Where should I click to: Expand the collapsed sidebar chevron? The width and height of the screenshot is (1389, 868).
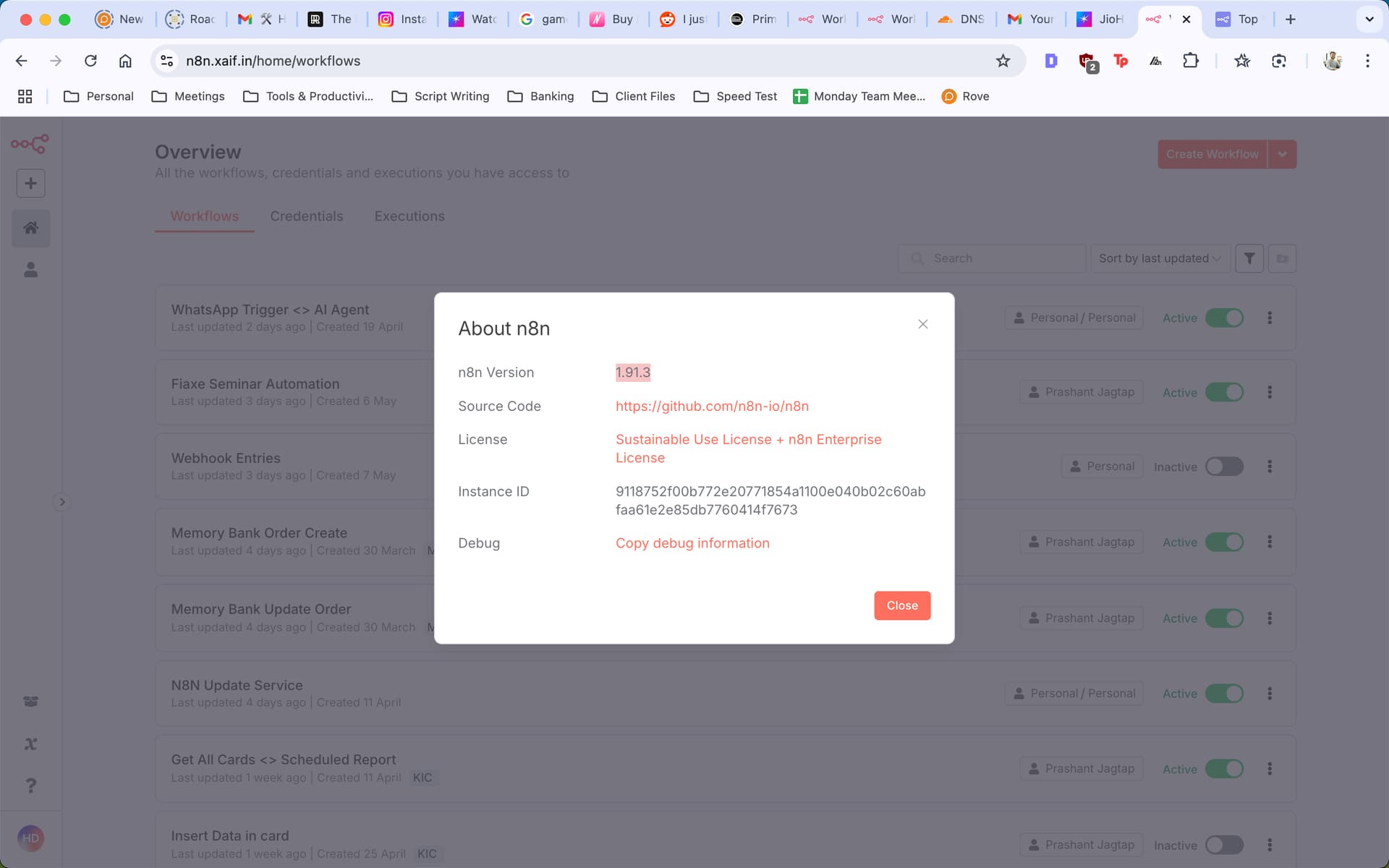(x=62, y=502)
